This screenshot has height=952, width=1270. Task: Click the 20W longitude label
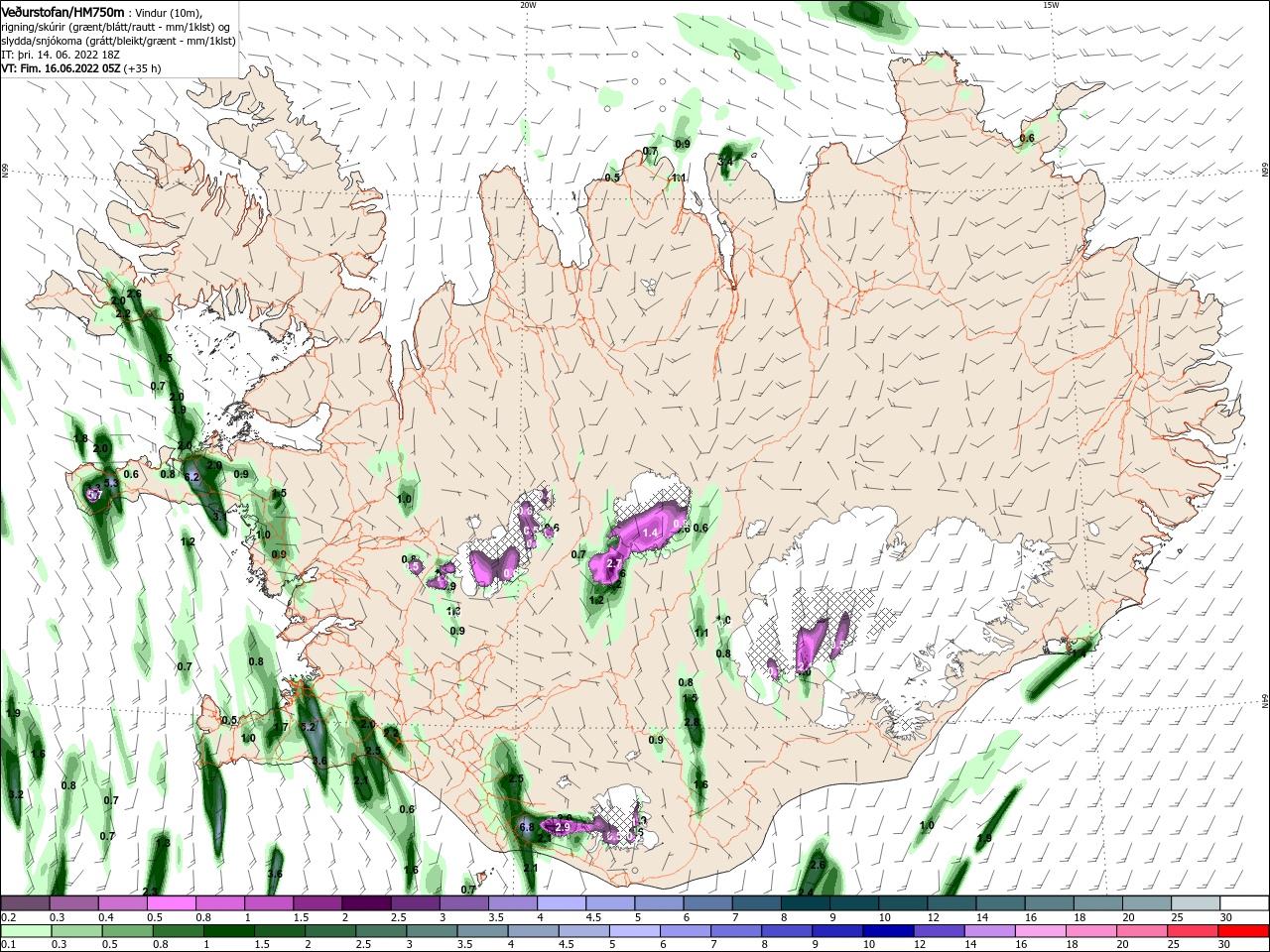[528, 4]
